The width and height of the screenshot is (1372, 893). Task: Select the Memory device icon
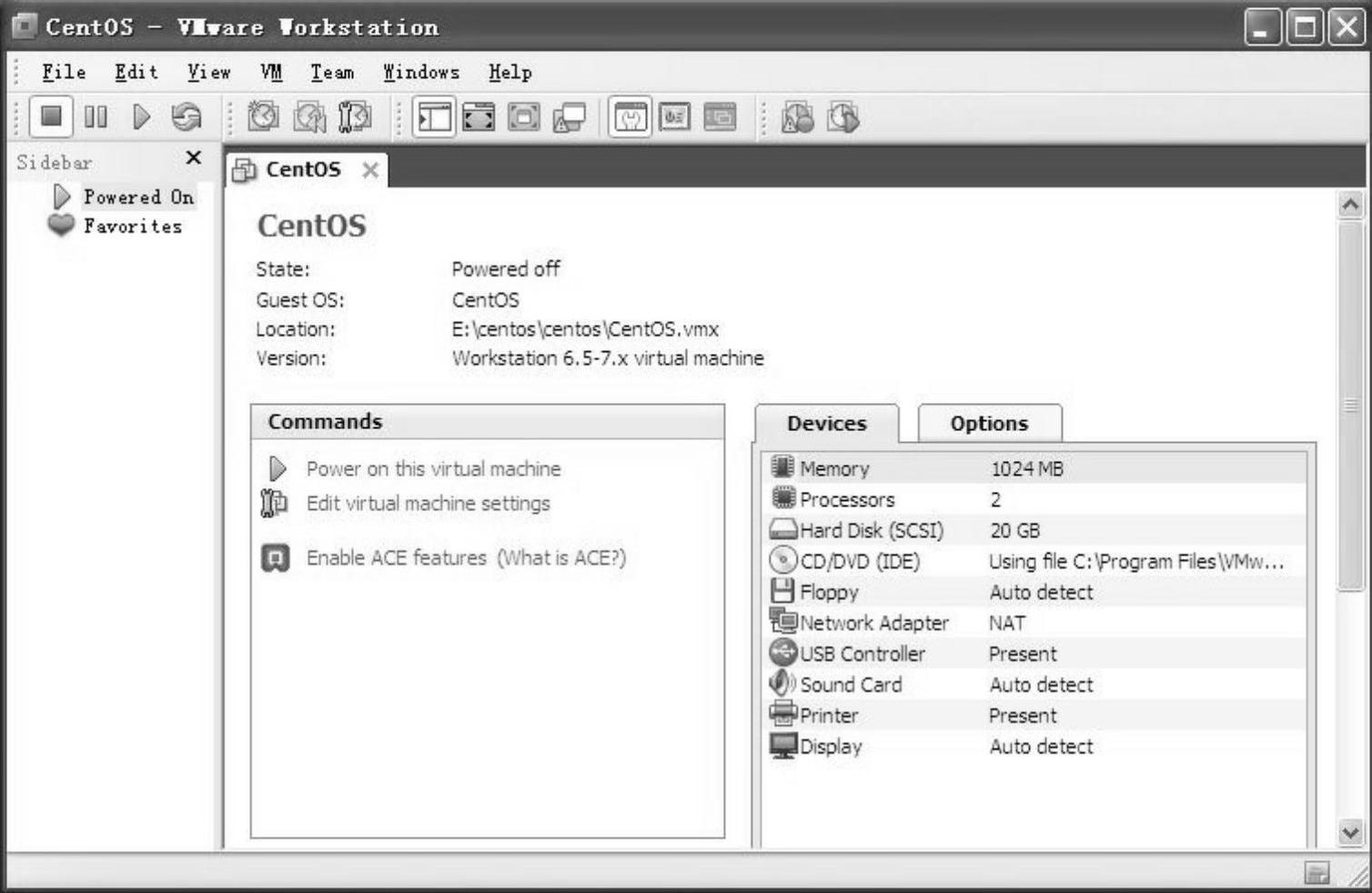click(782, 467)
